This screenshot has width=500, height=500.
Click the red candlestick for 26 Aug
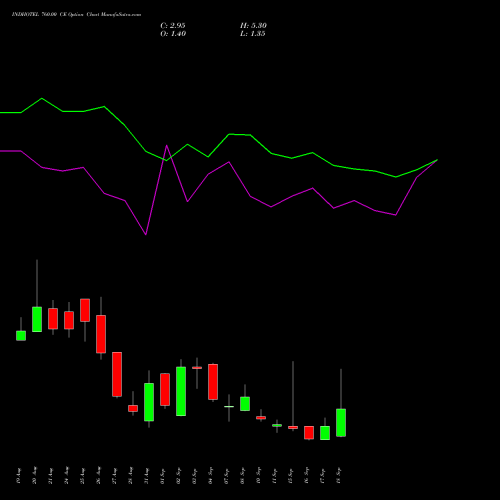click(x=101, y=334)
